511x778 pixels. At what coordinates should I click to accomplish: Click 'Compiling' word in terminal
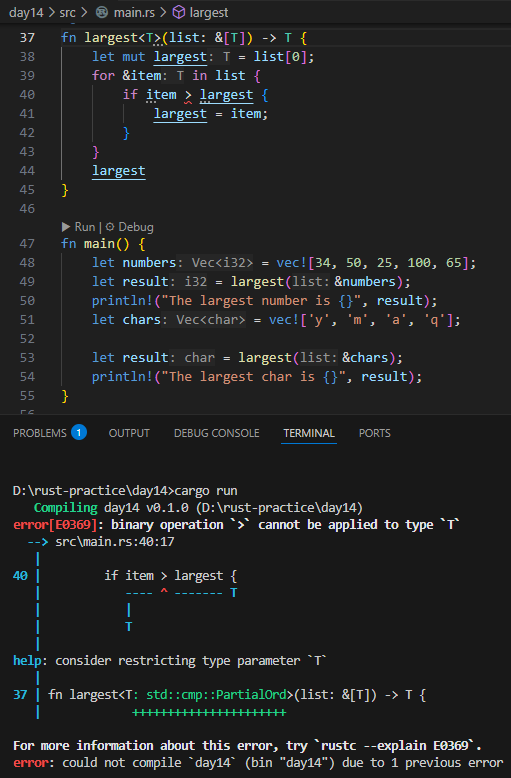[x=65, y=508]
